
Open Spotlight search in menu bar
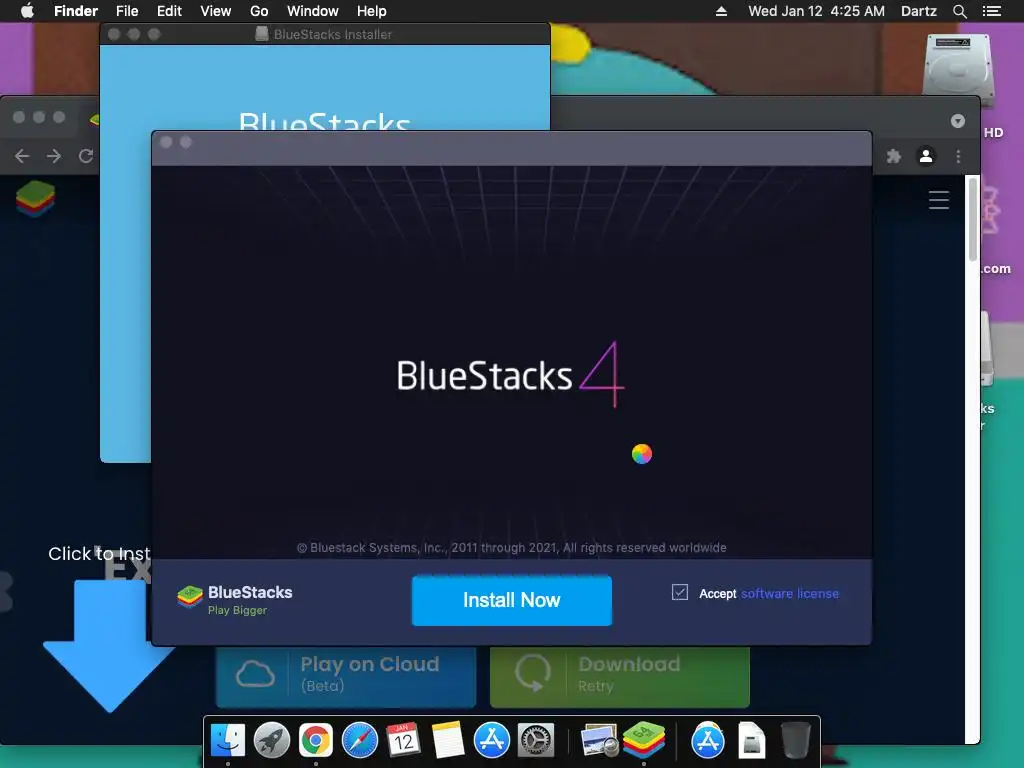(959, 11)
